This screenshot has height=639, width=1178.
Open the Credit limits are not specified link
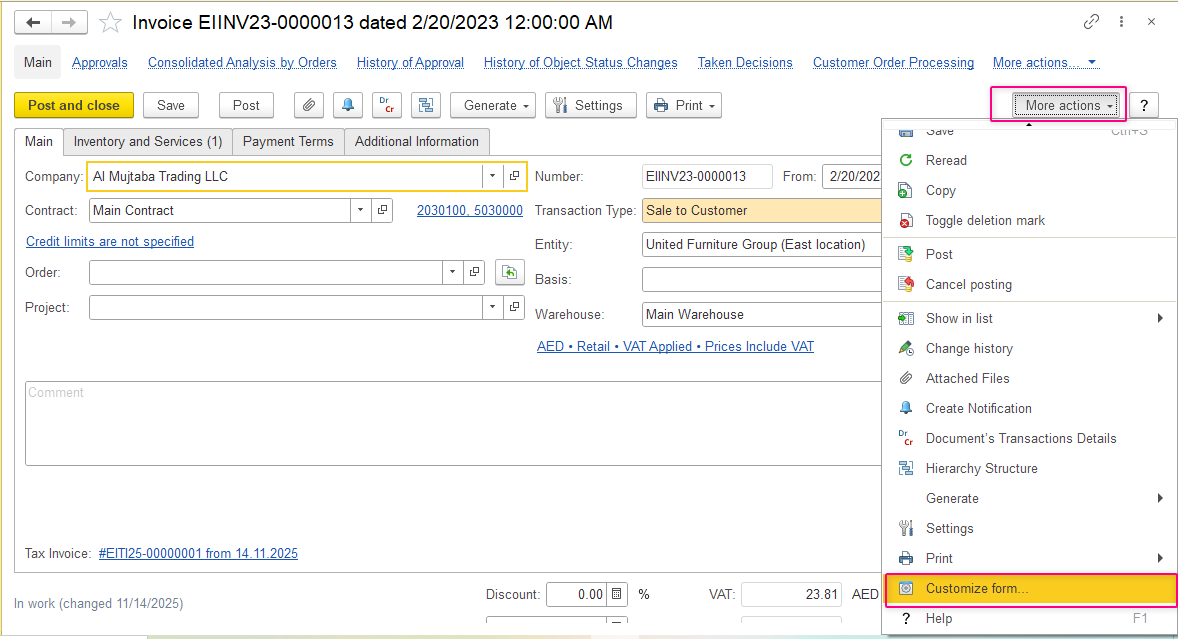(110, 241)
